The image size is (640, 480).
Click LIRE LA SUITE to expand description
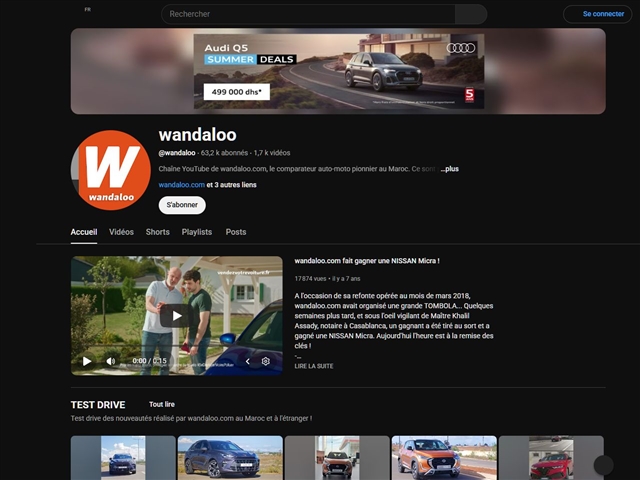pos(314,366)
